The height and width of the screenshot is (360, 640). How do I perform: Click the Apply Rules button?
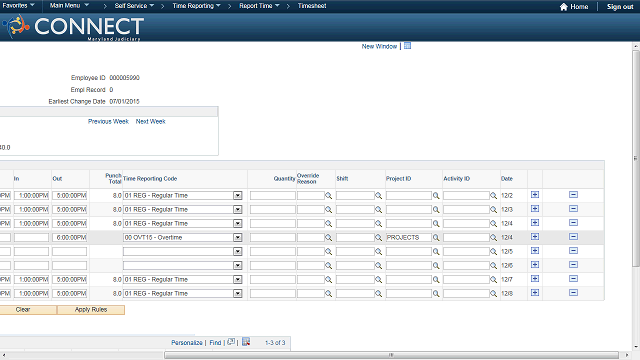point(91,310)
